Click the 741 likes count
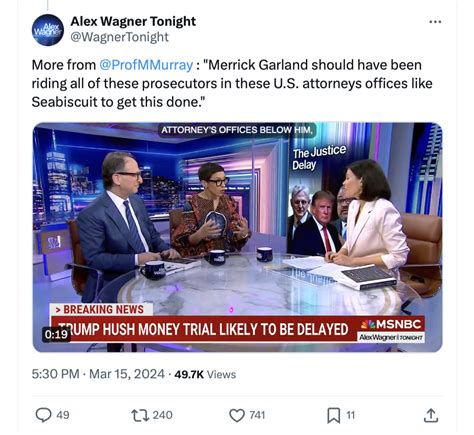This screenshot has width=474, height=435. (x=257, y=415)
